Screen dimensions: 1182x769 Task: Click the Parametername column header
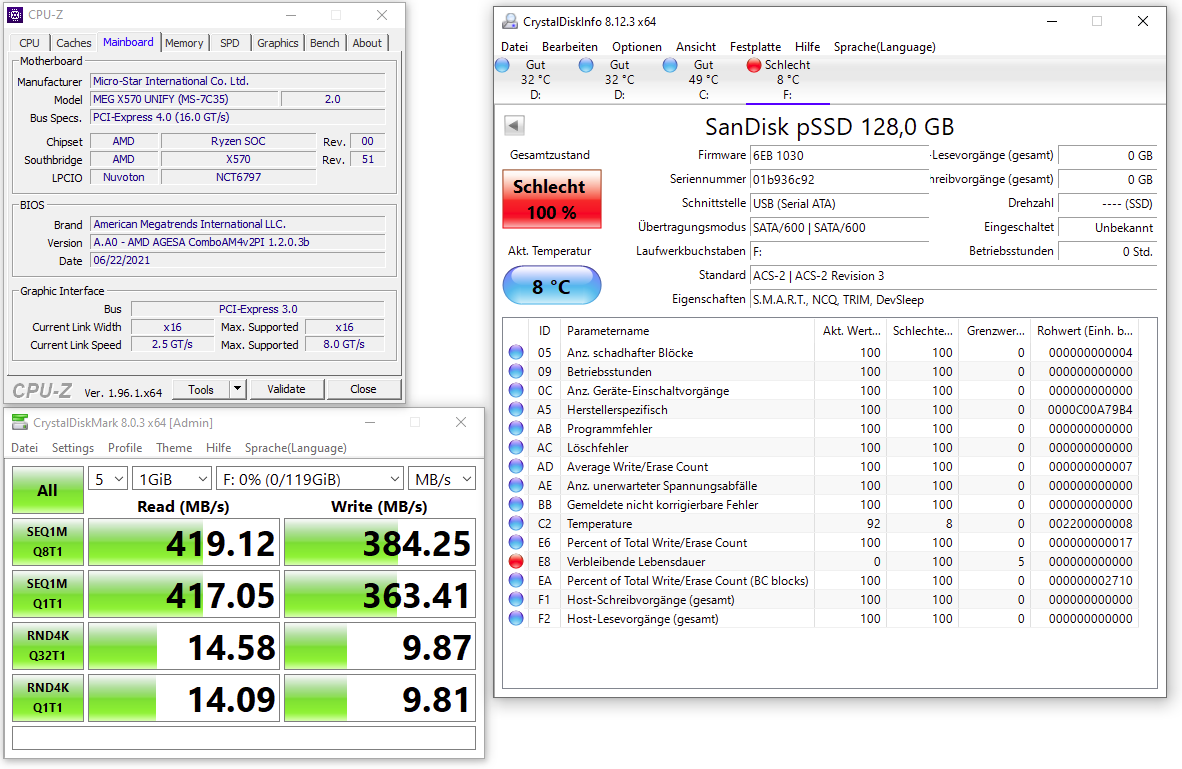[687, 331]
